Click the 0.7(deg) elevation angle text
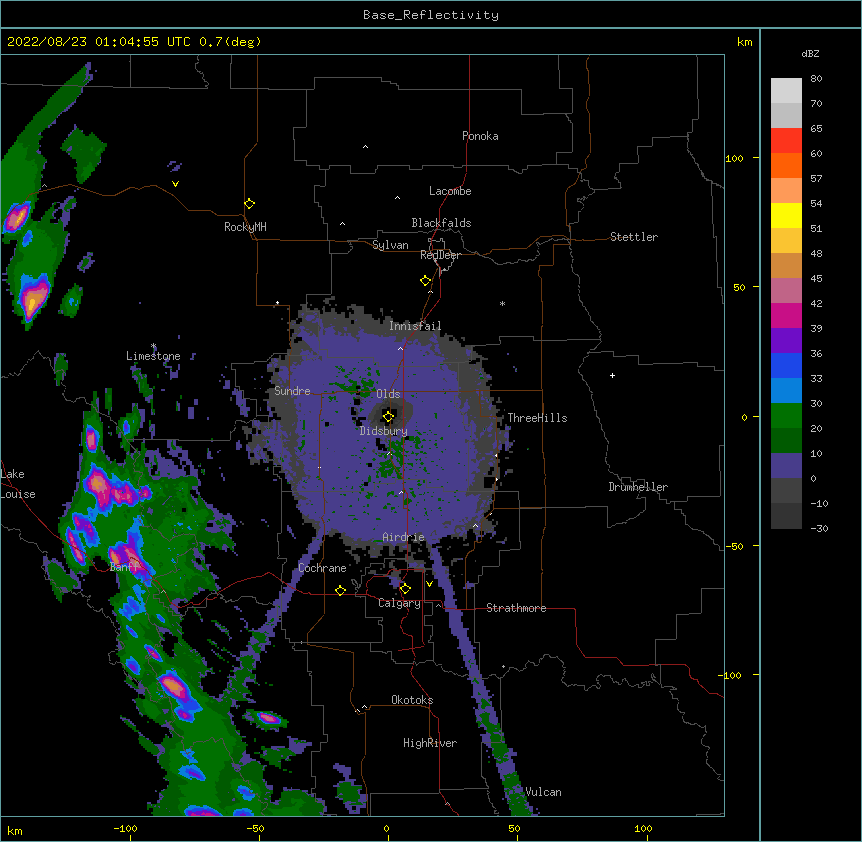862x842 pixels. coord(230,42)
